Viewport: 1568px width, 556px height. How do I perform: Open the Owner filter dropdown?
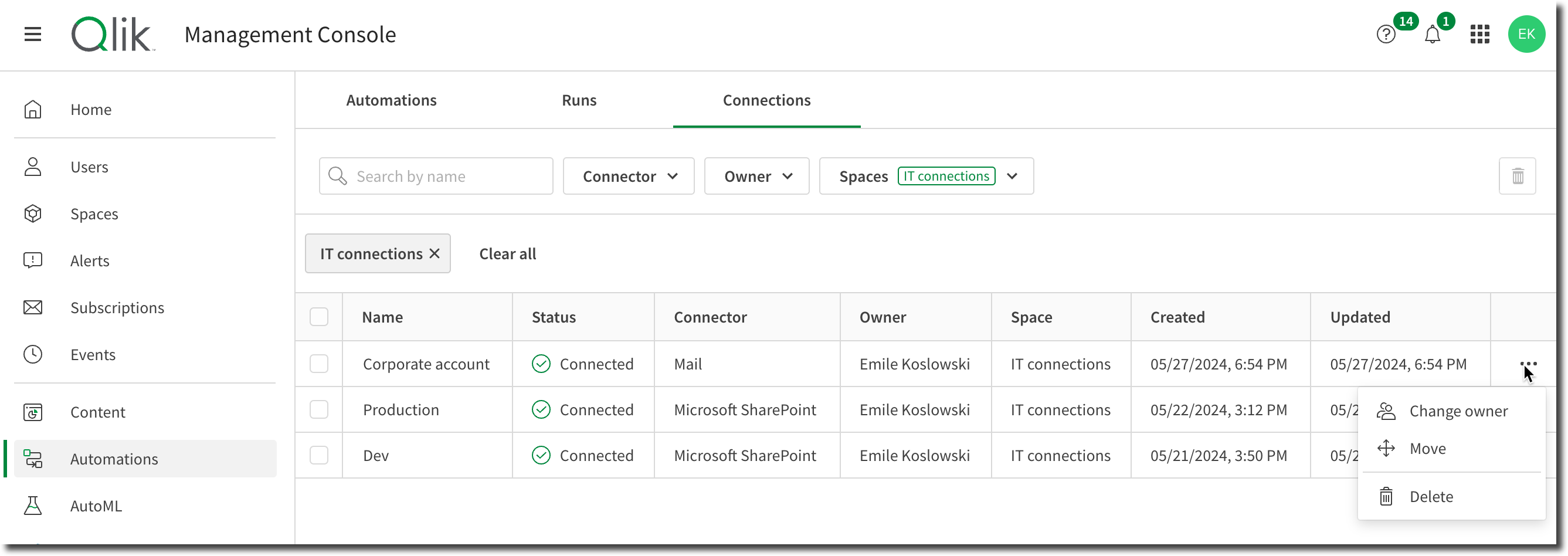[x=756, y=176]
